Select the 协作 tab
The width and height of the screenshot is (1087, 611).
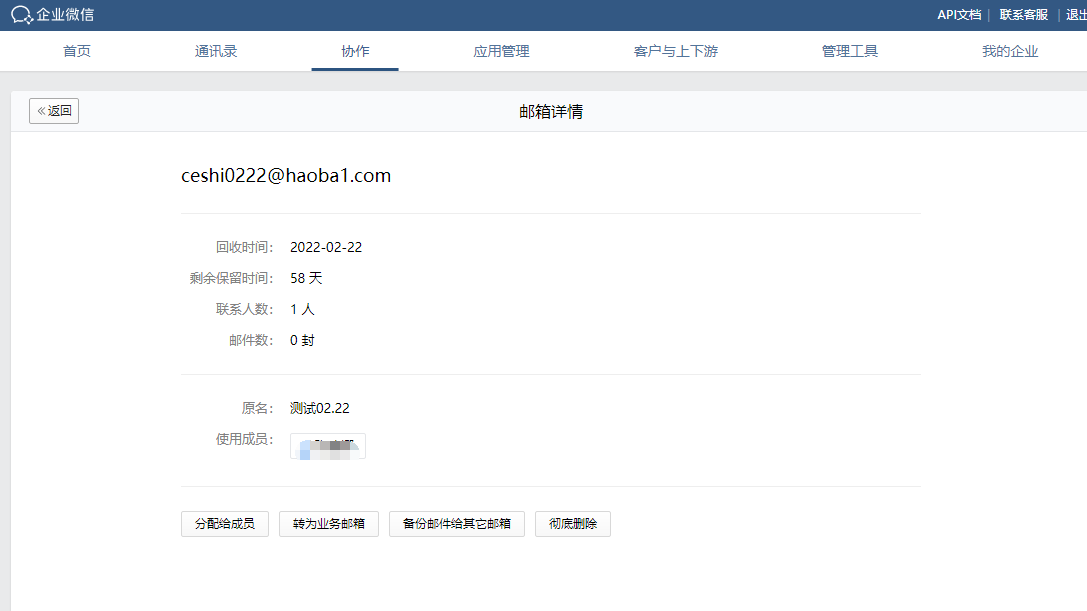(355, 51)
